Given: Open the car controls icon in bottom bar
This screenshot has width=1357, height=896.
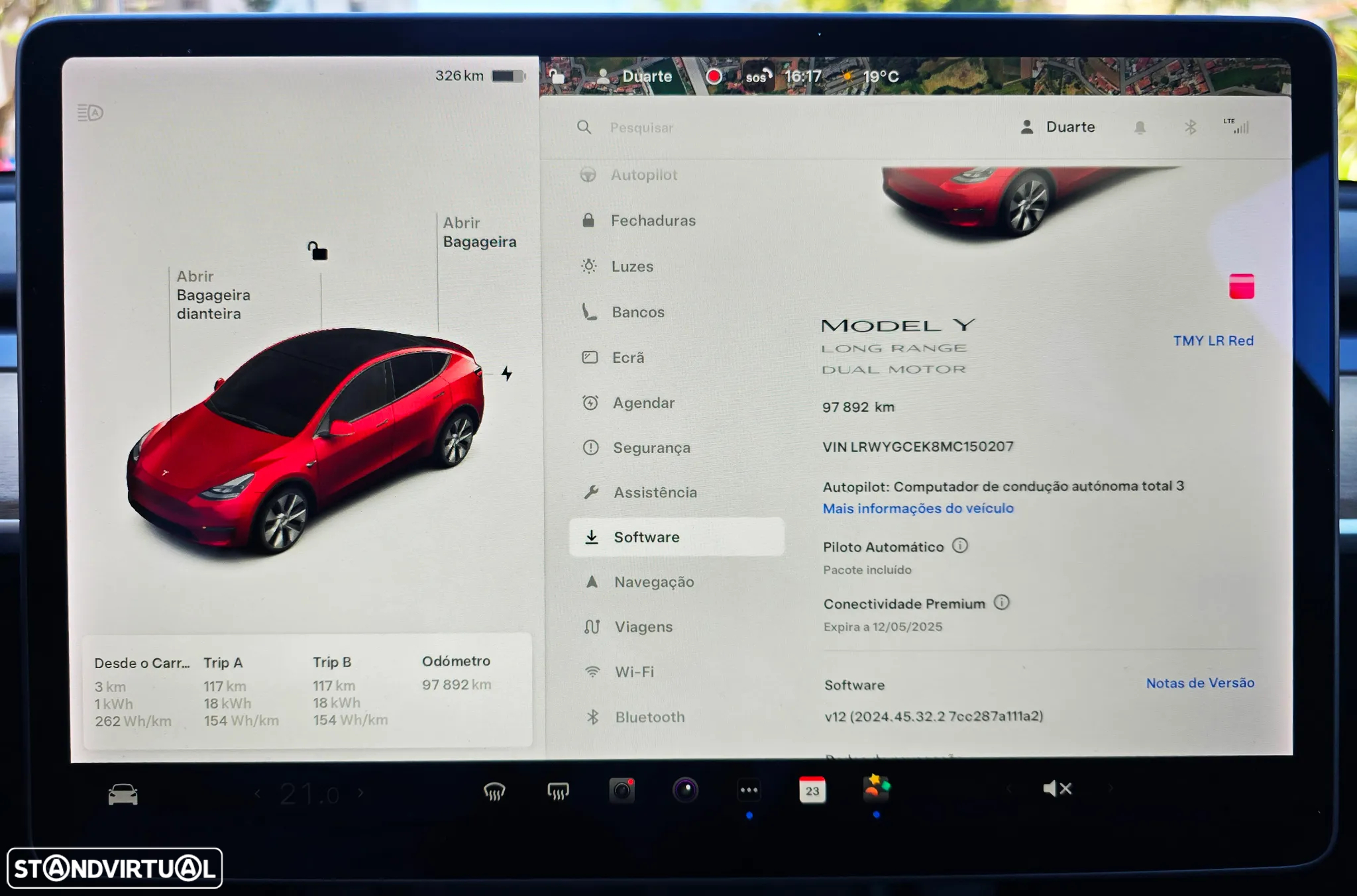Looking at the screenshot, I should (x=123, y=793).
